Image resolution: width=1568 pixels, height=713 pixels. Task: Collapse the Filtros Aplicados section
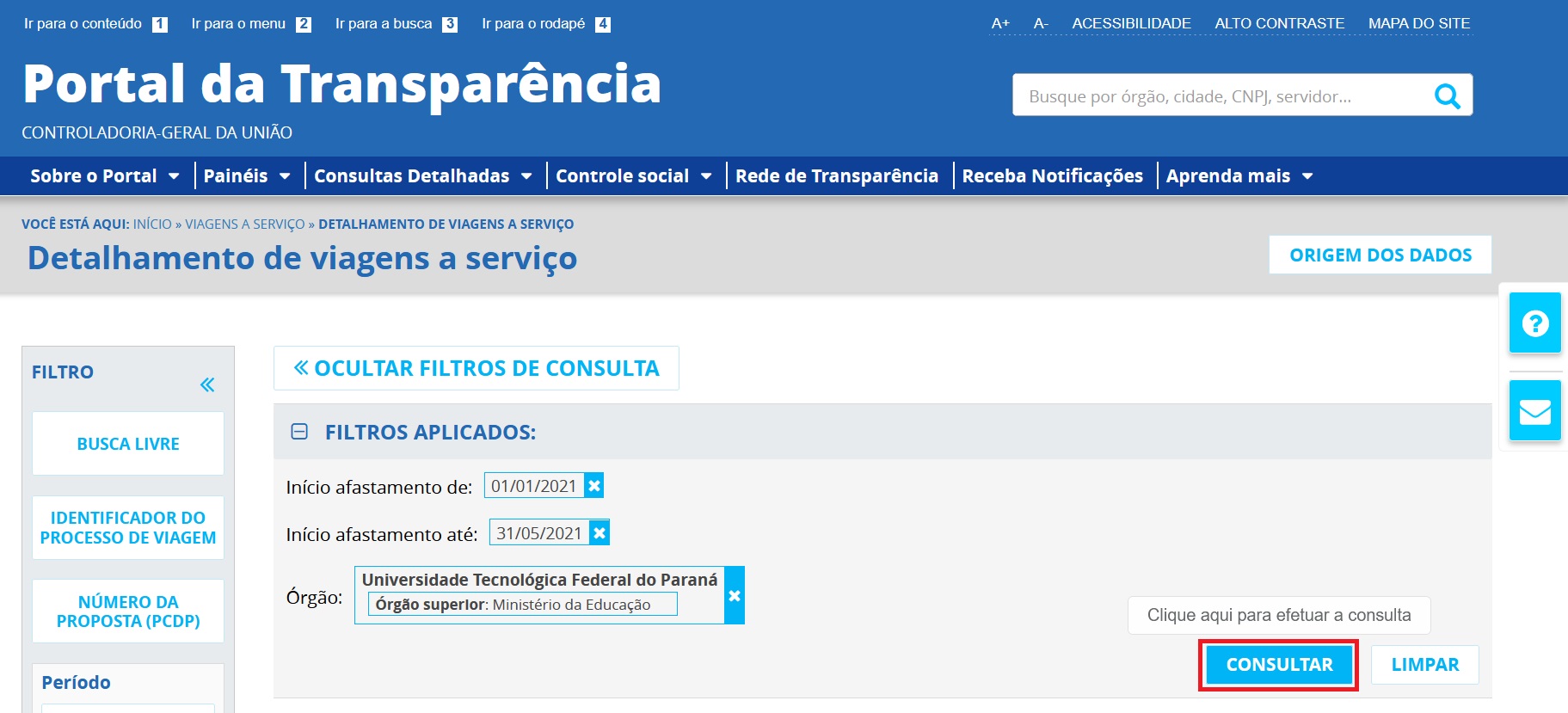point(299,432)
